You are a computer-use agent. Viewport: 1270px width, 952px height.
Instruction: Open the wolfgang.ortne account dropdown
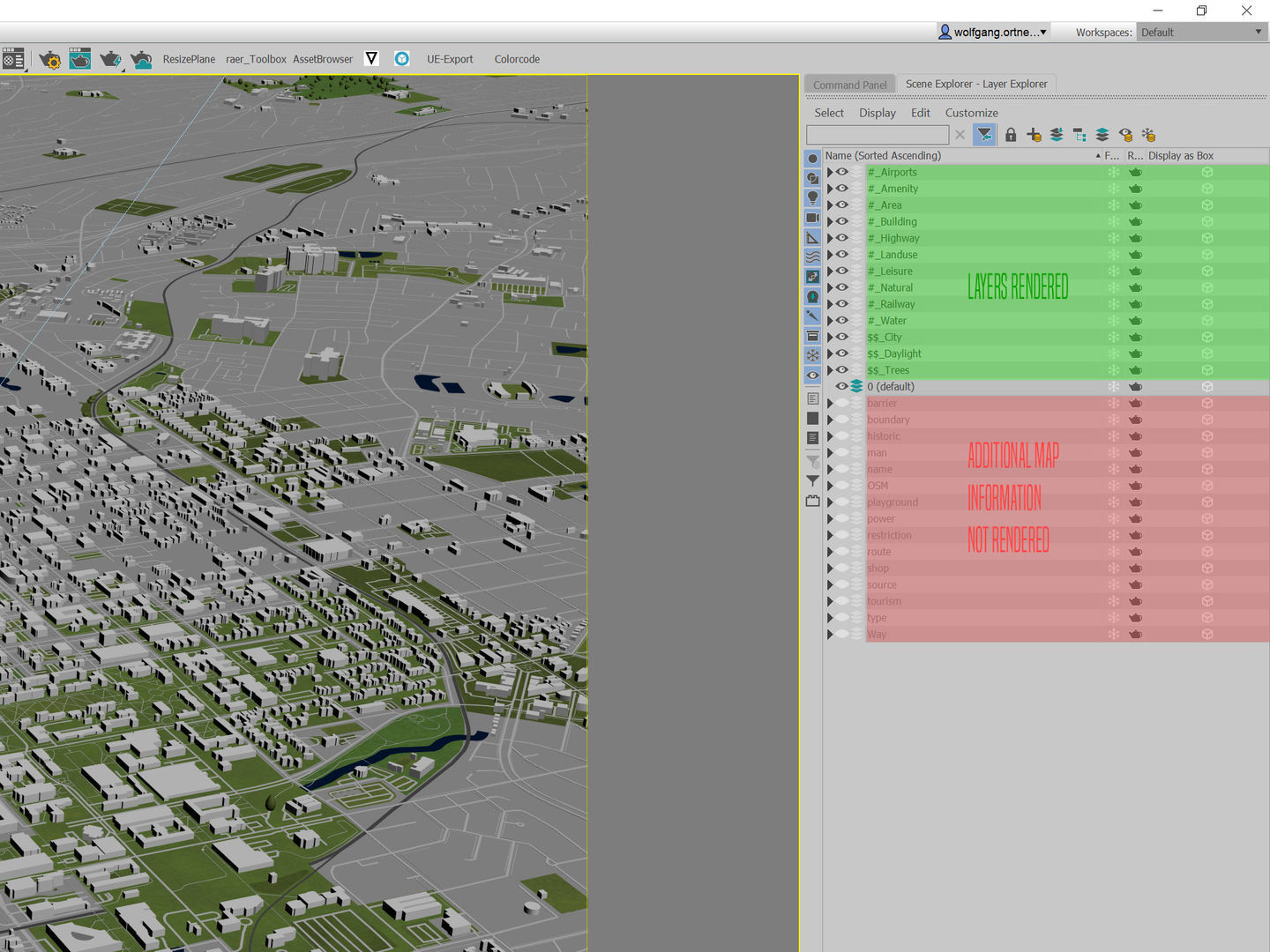[993, 32]
